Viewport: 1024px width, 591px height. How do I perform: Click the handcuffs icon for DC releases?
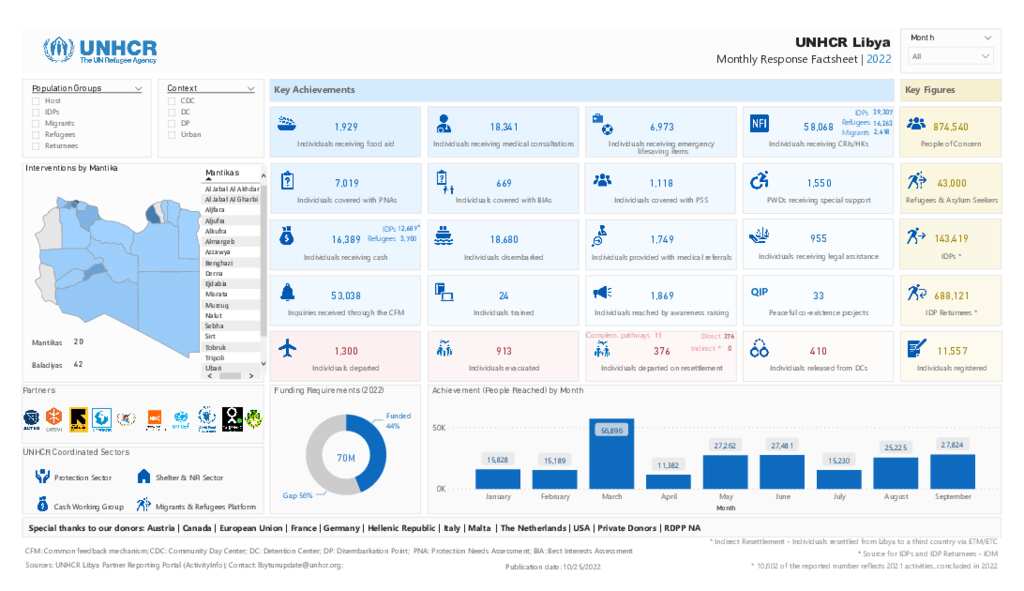tap(760, 349)
